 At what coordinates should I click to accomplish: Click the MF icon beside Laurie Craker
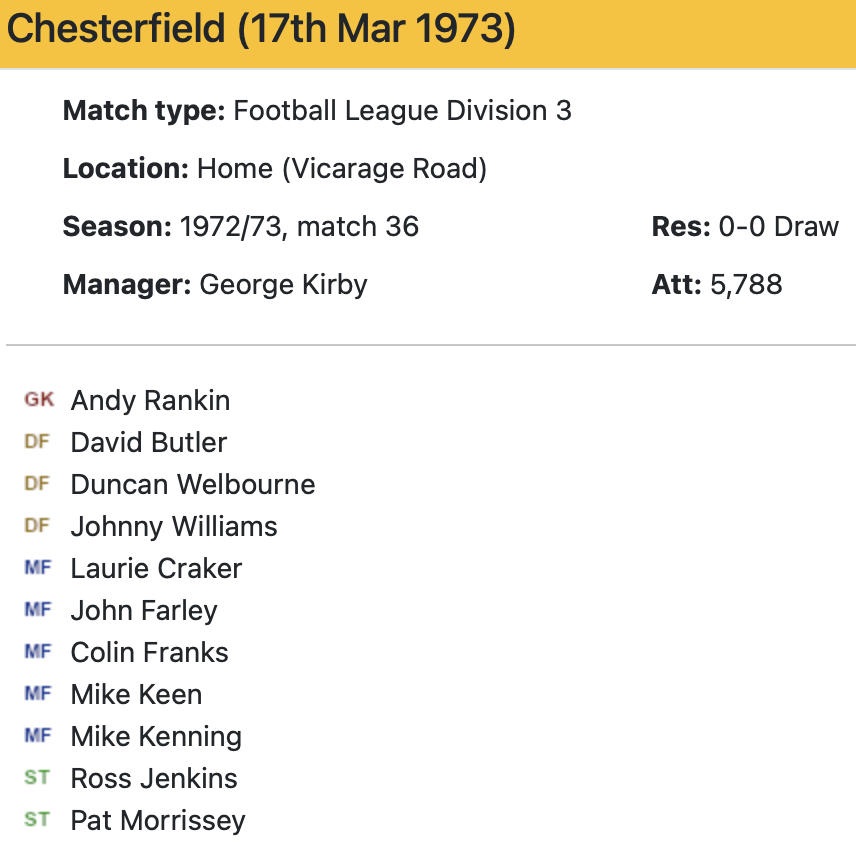click(x=37, y=568)
